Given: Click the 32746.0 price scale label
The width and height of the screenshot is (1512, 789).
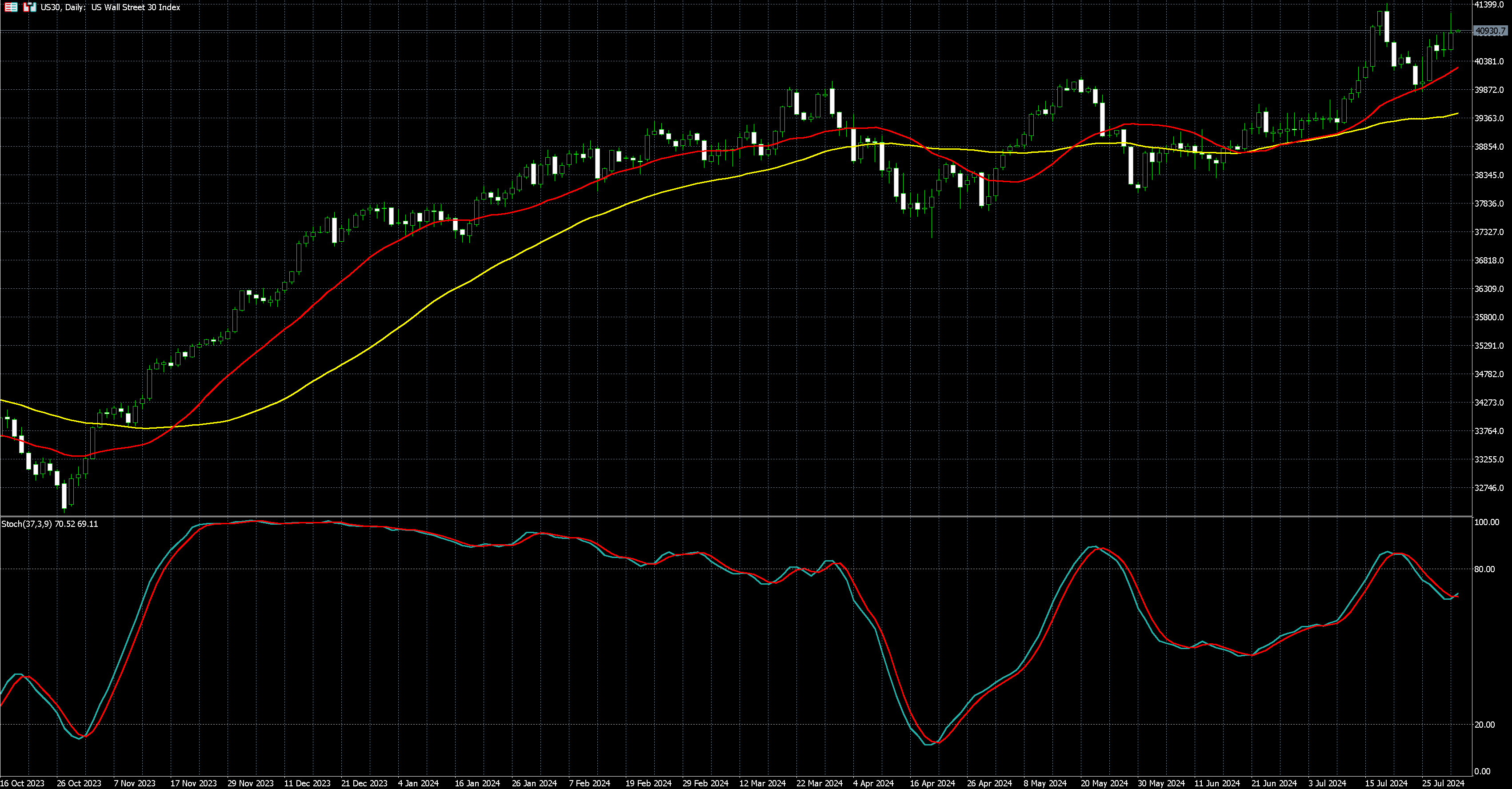Looking at the screenshot, I should (x=1489, y=487).
